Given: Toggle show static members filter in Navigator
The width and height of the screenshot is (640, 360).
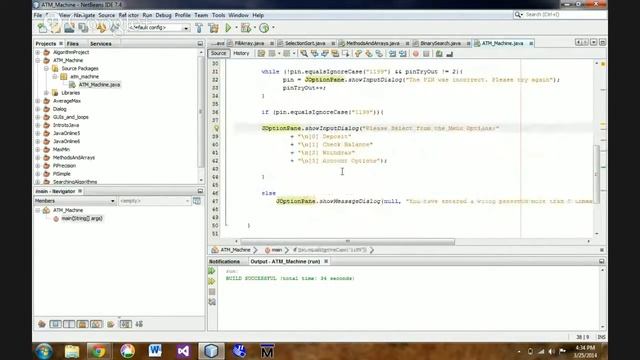Looking at the screenshot, I should click(69, 324).
